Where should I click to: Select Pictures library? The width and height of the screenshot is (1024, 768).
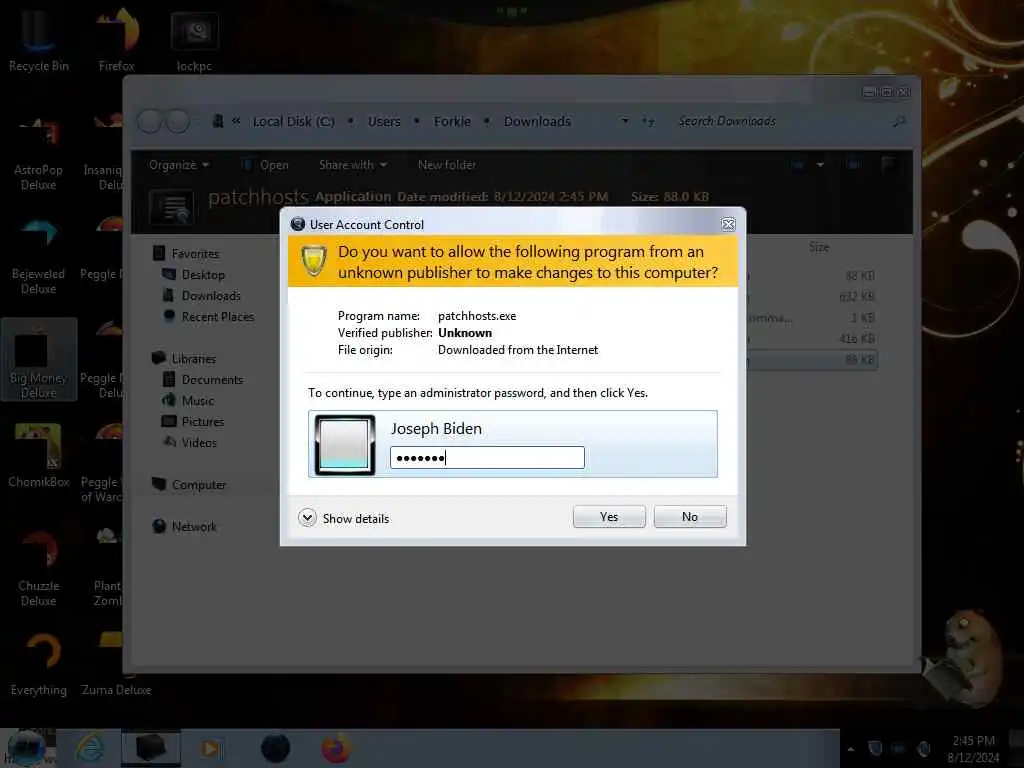202,421
